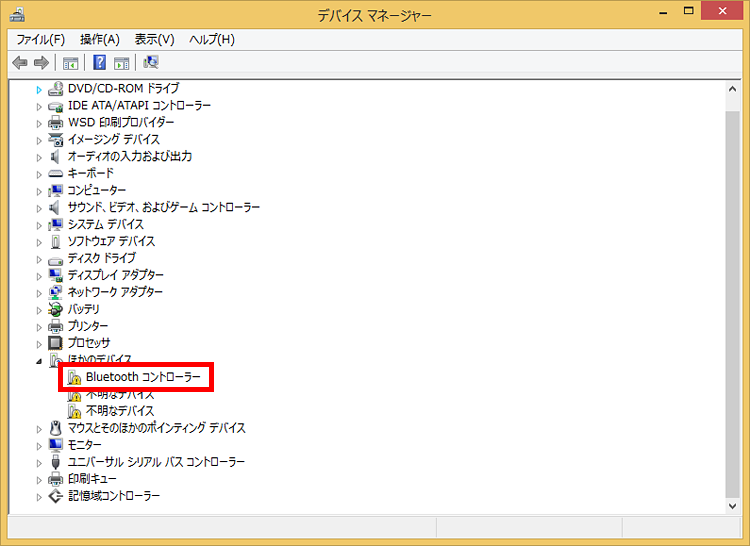
Task: Select the ディスク ドライブ row
Action: tap(102, 258)
